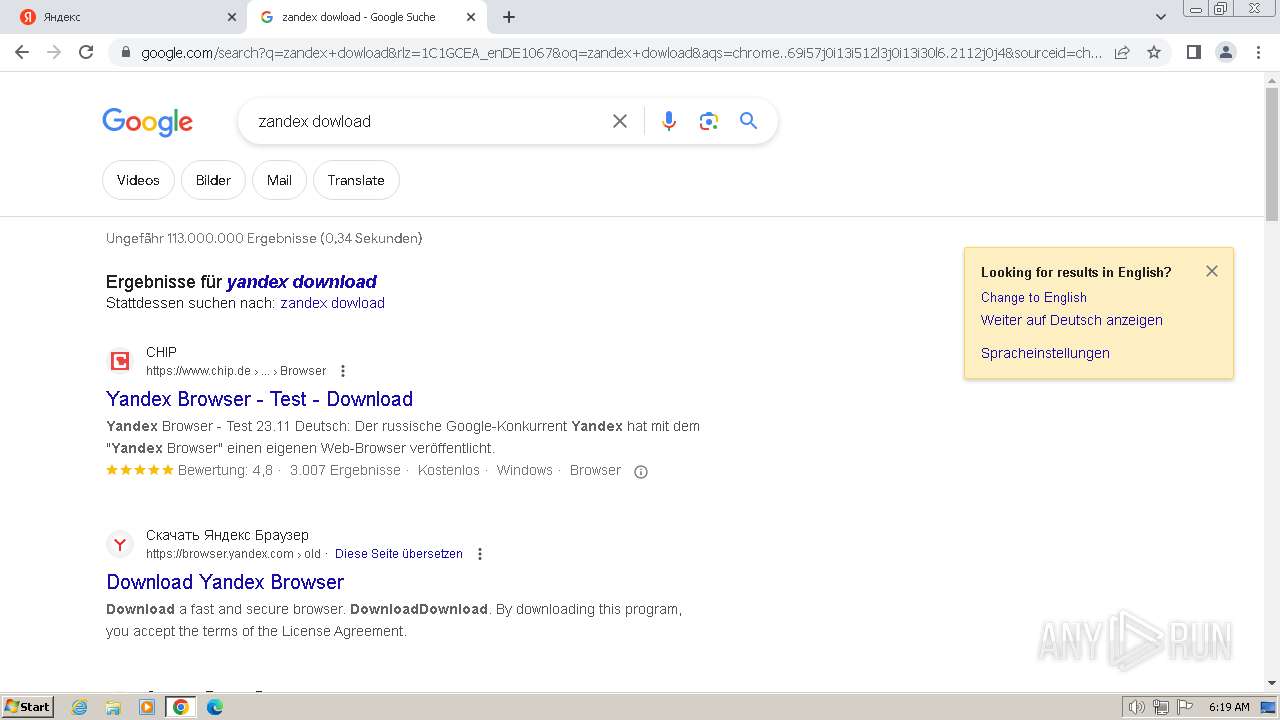
Task: Click the Google logo
Action: tap(147, 122)
